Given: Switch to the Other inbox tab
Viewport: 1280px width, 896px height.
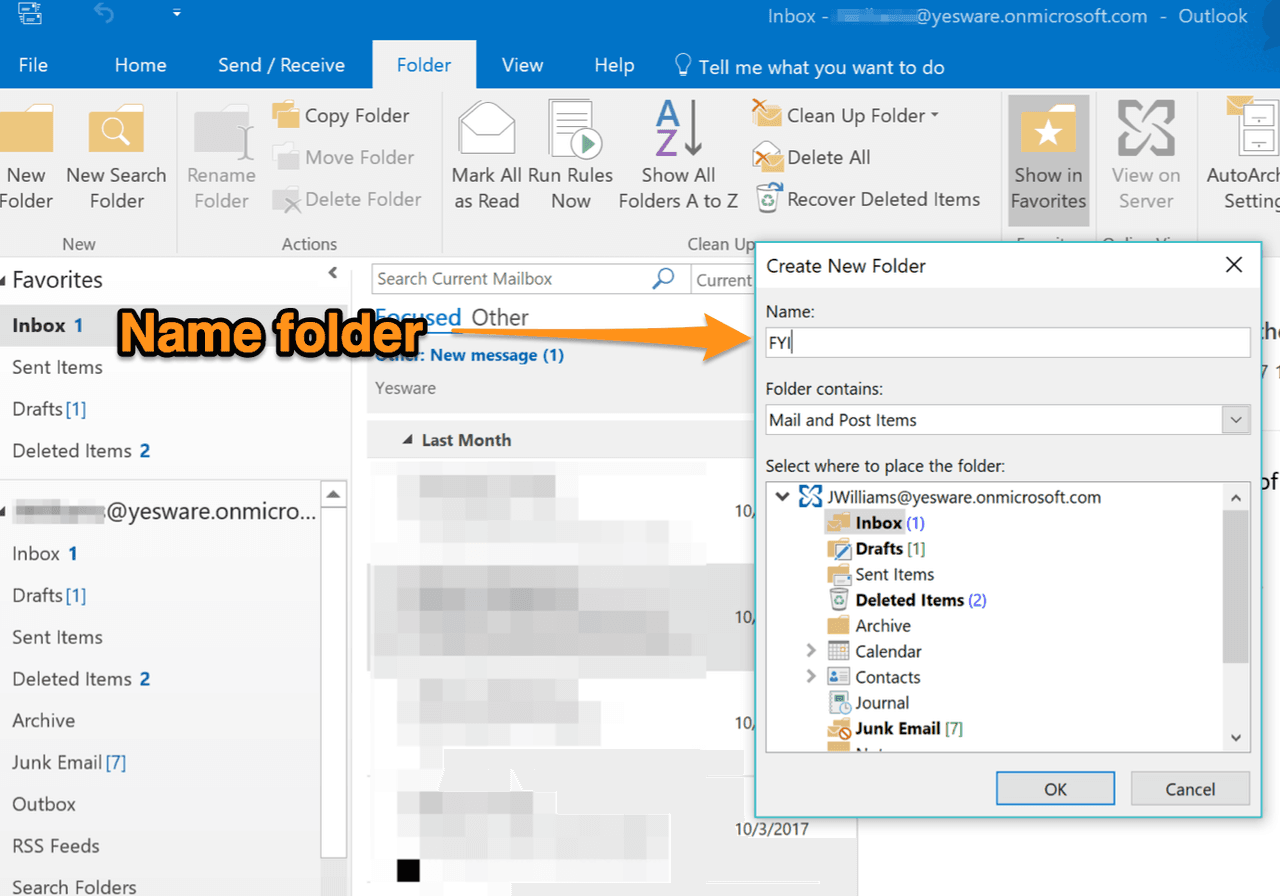Looking at the screenshot, I should (500, 318).
